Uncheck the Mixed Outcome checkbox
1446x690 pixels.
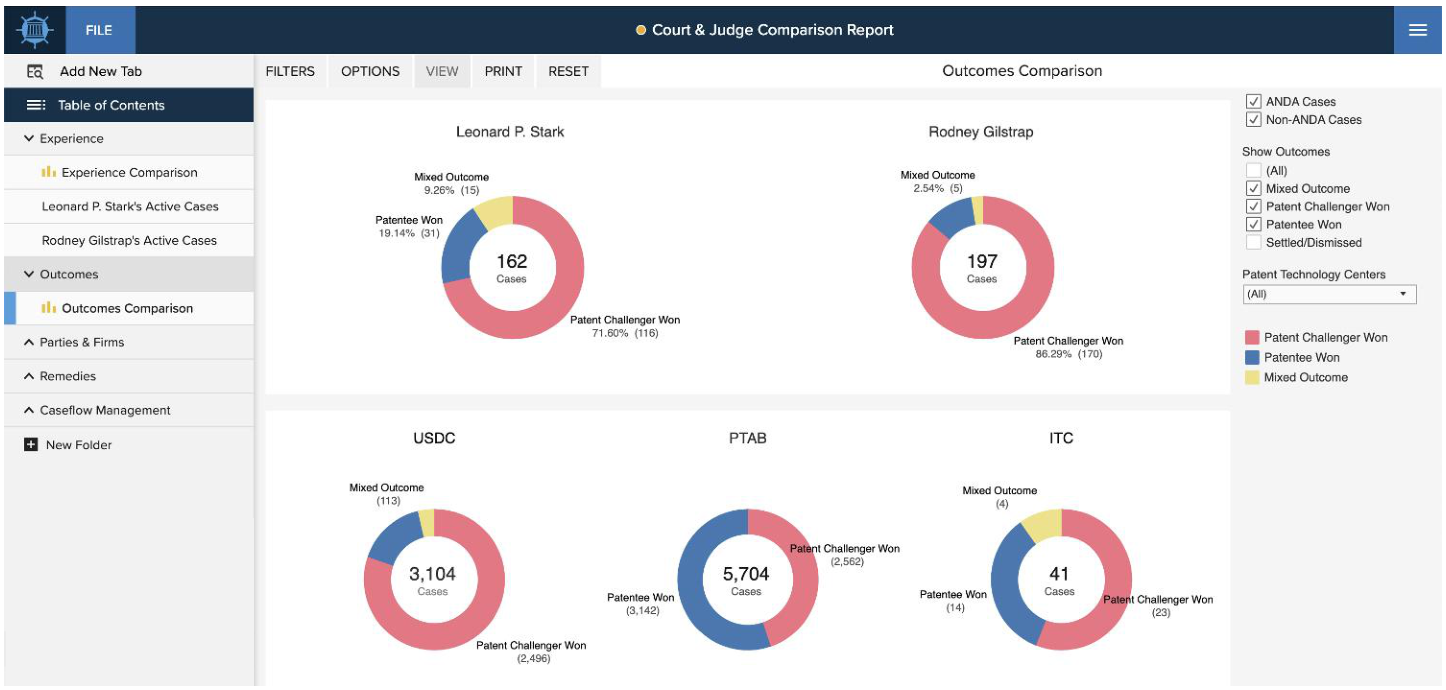(1253, 188)
